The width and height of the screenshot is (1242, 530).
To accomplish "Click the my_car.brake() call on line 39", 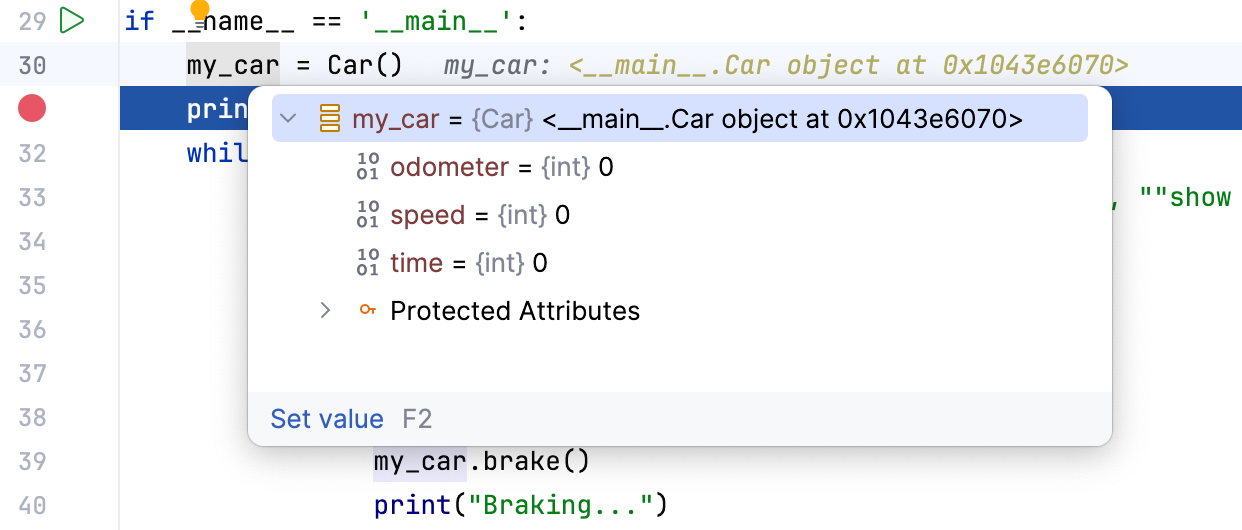I will point(481,461).
